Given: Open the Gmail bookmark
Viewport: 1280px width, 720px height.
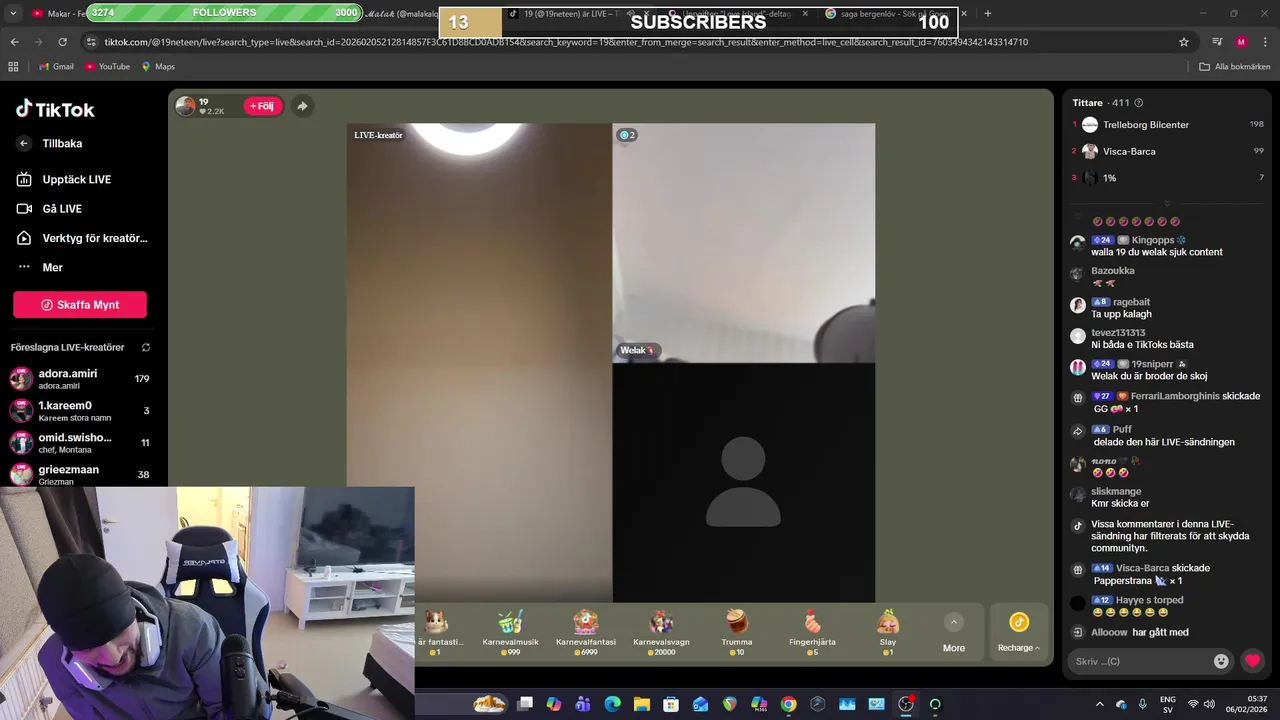Looking at the screenshot, I should [56, 67].
